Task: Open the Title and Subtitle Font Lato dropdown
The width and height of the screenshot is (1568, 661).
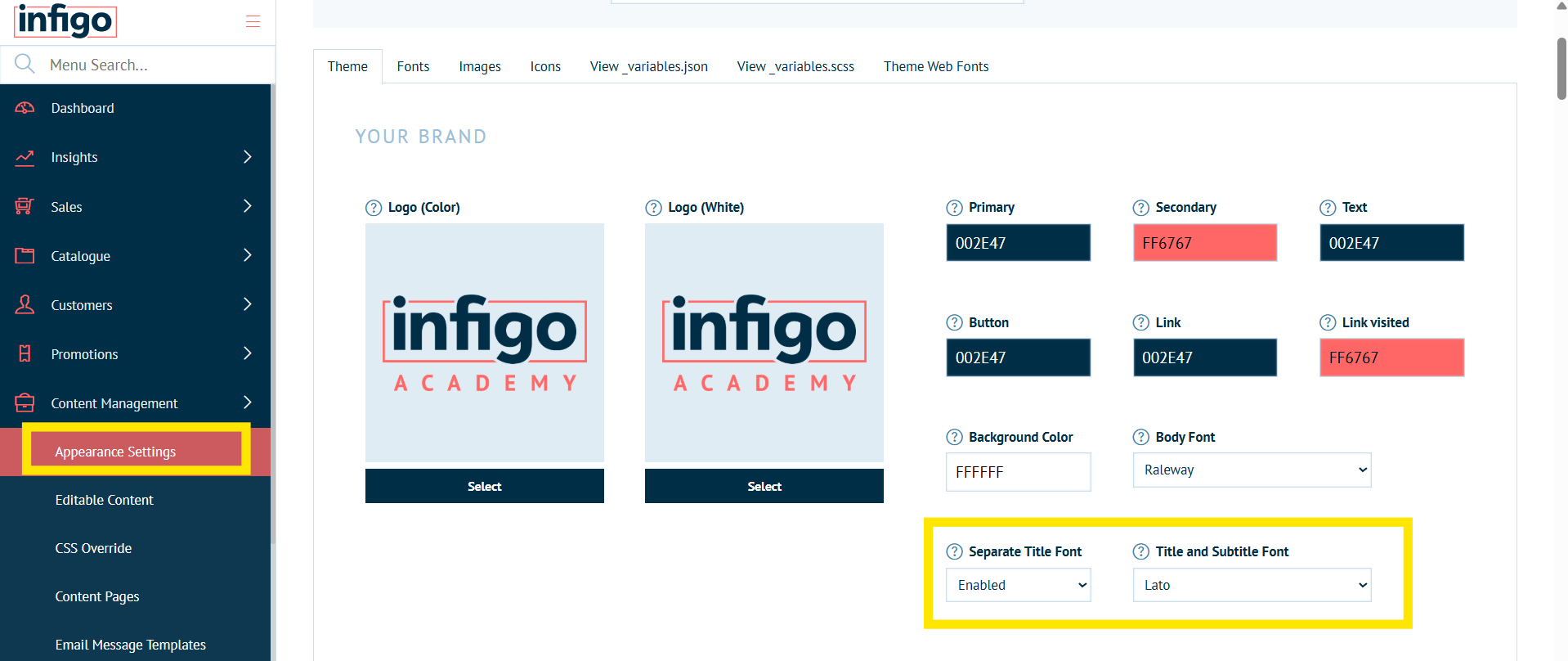Action: coord(1252,585)
